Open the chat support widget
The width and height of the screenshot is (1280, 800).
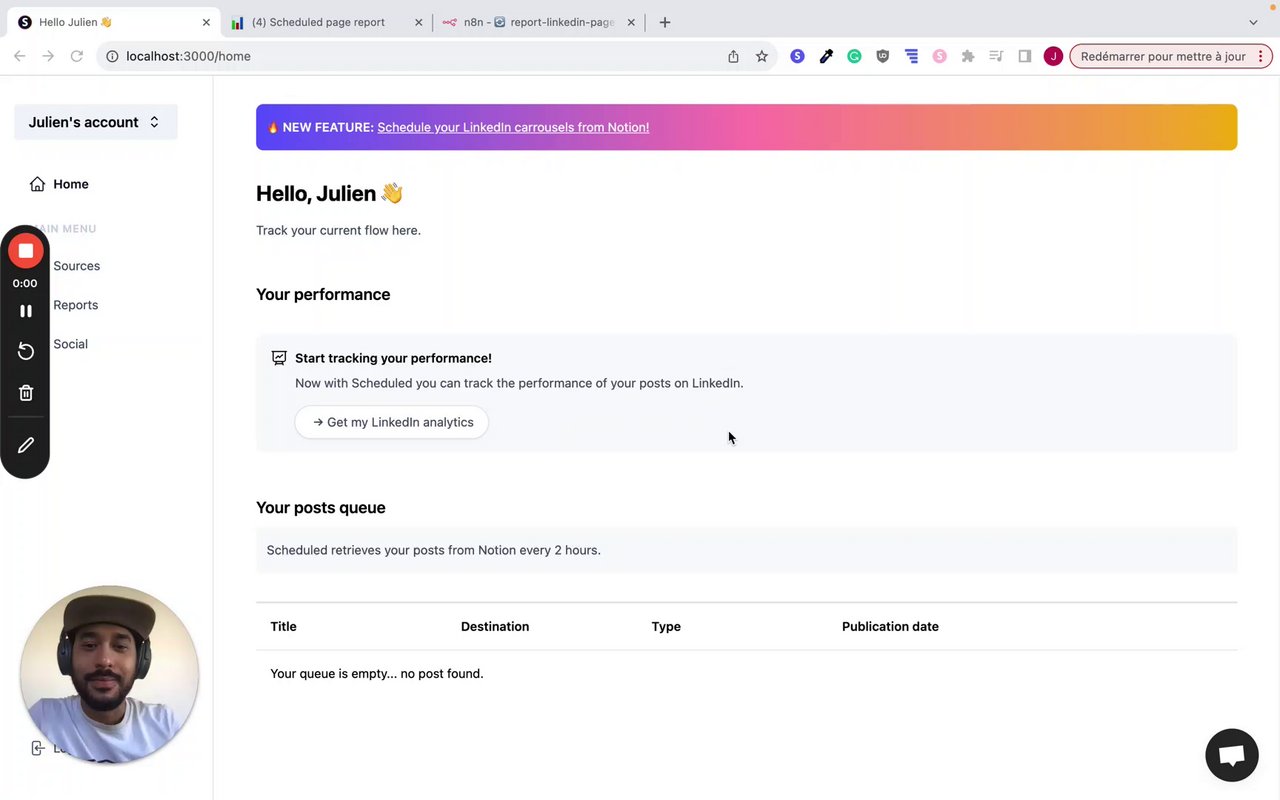click(x=1231, y=755)
